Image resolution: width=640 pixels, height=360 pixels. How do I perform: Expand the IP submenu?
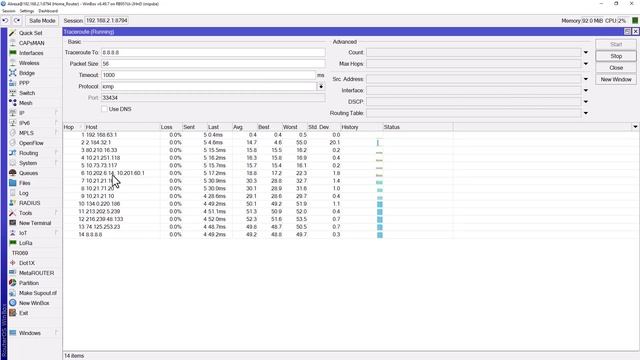click(56, 113)
